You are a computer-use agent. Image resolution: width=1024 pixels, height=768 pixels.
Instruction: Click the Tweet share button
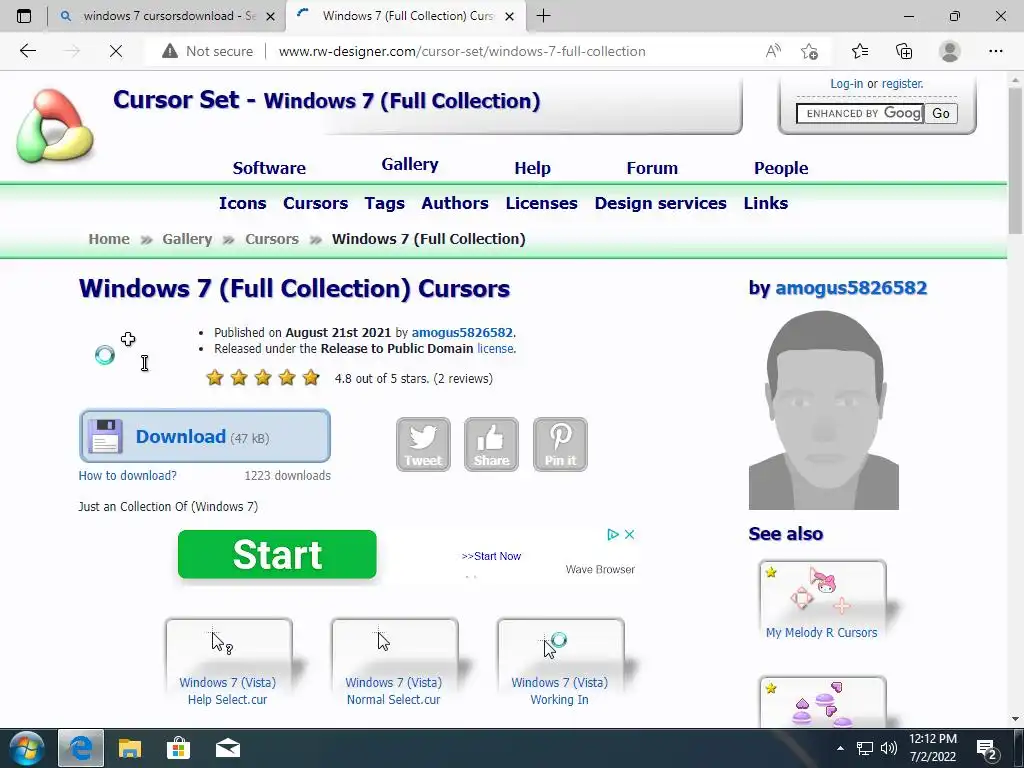(423, 444)
